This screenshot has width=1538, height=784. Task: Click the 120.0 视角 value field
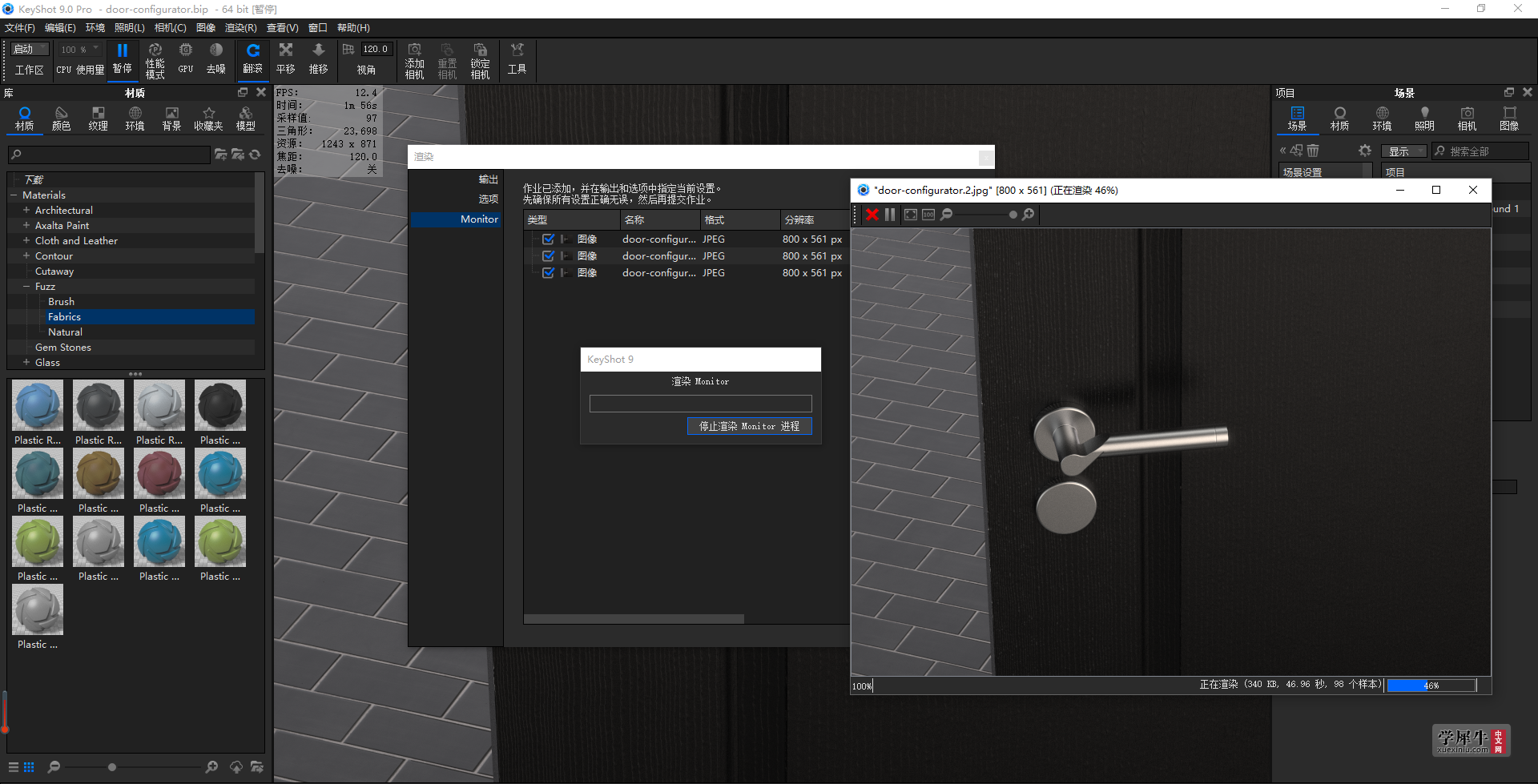(x=376, y=50)
